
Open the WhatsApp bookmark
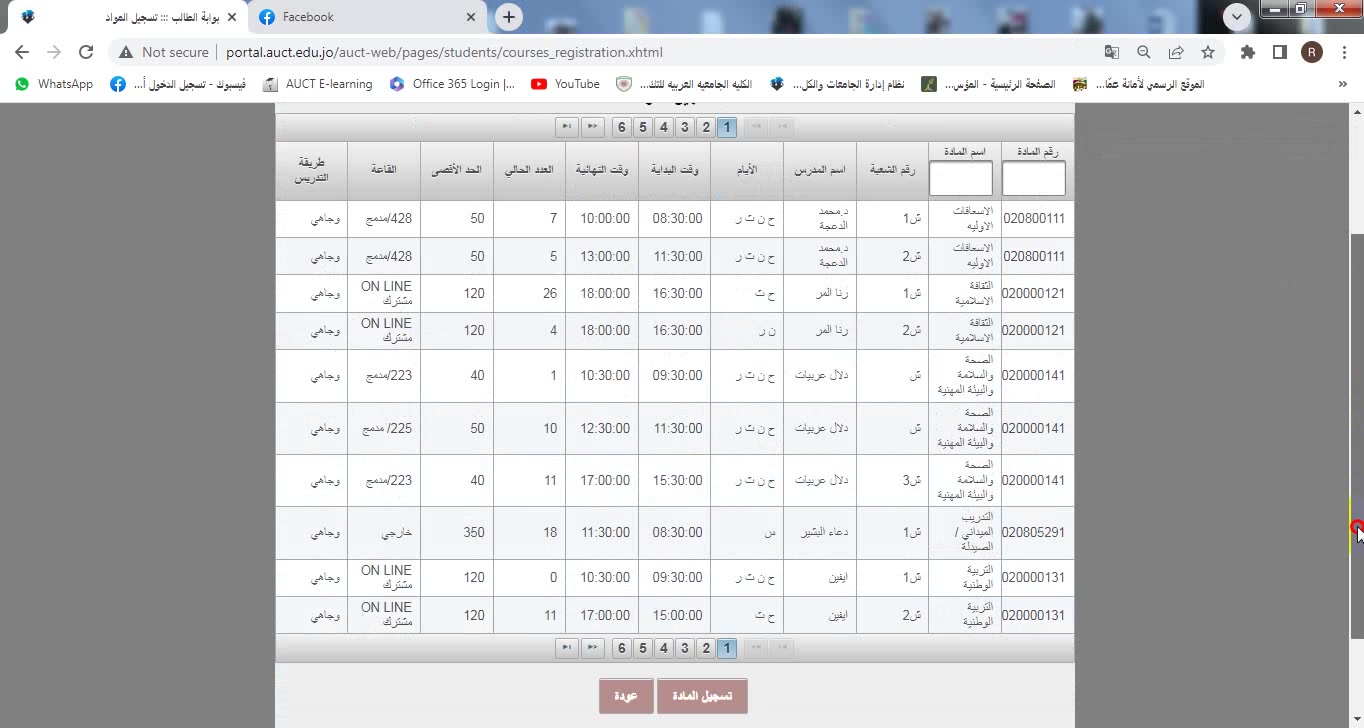(x=54, y=84)
